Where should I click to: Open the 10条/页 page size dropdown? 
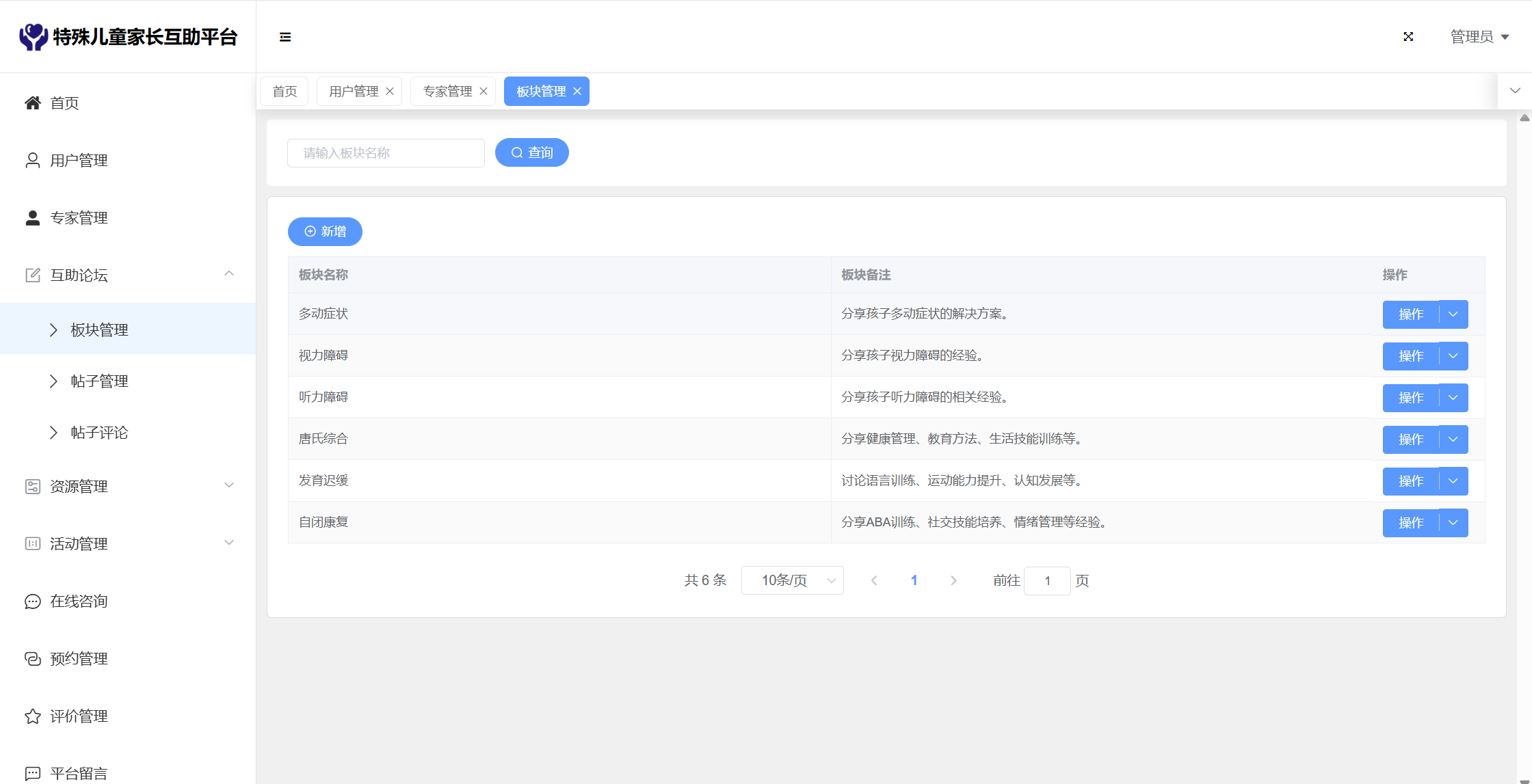tap(792, 580)
